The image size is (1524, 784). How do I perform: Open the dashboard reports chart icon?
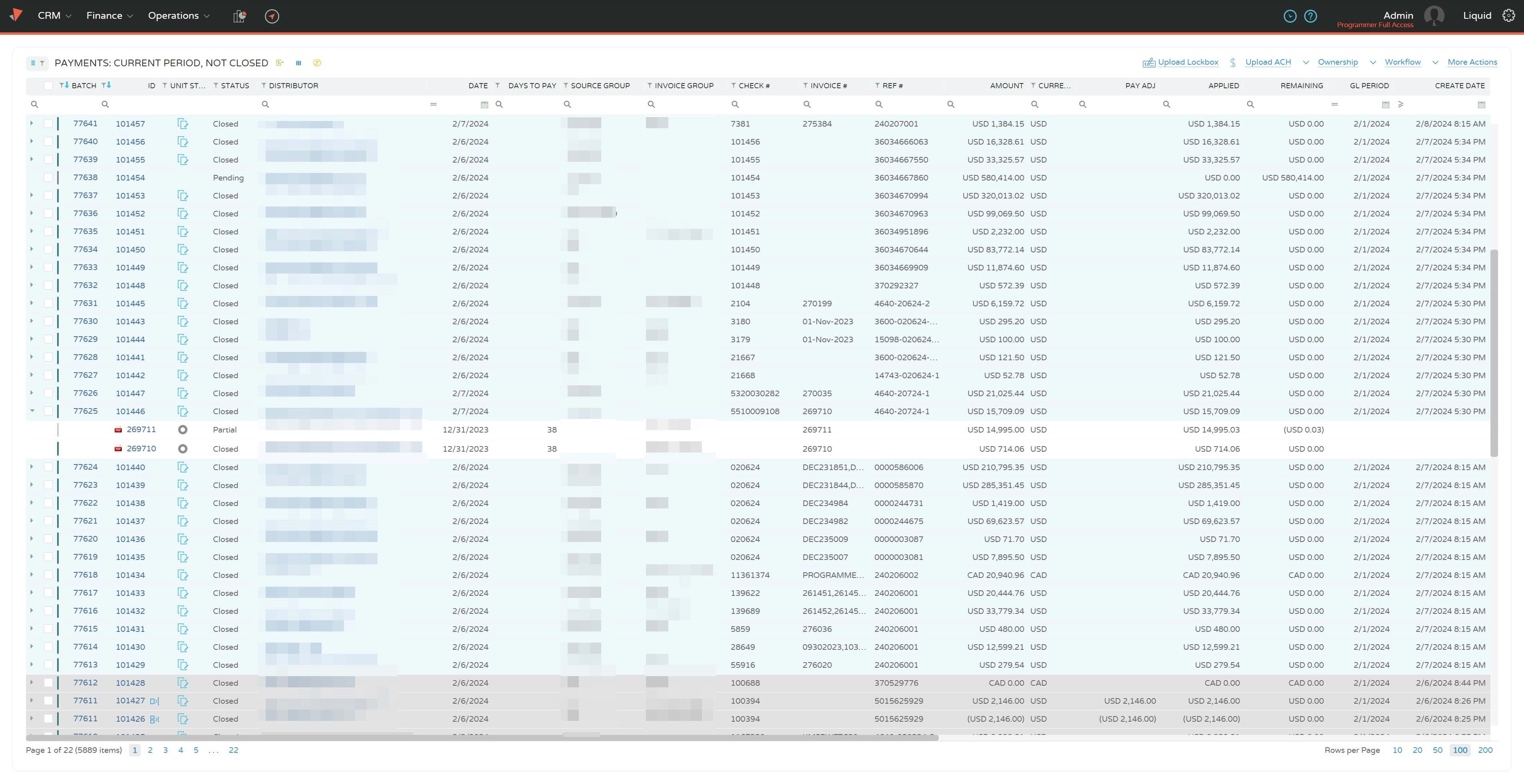pos(240,16)
